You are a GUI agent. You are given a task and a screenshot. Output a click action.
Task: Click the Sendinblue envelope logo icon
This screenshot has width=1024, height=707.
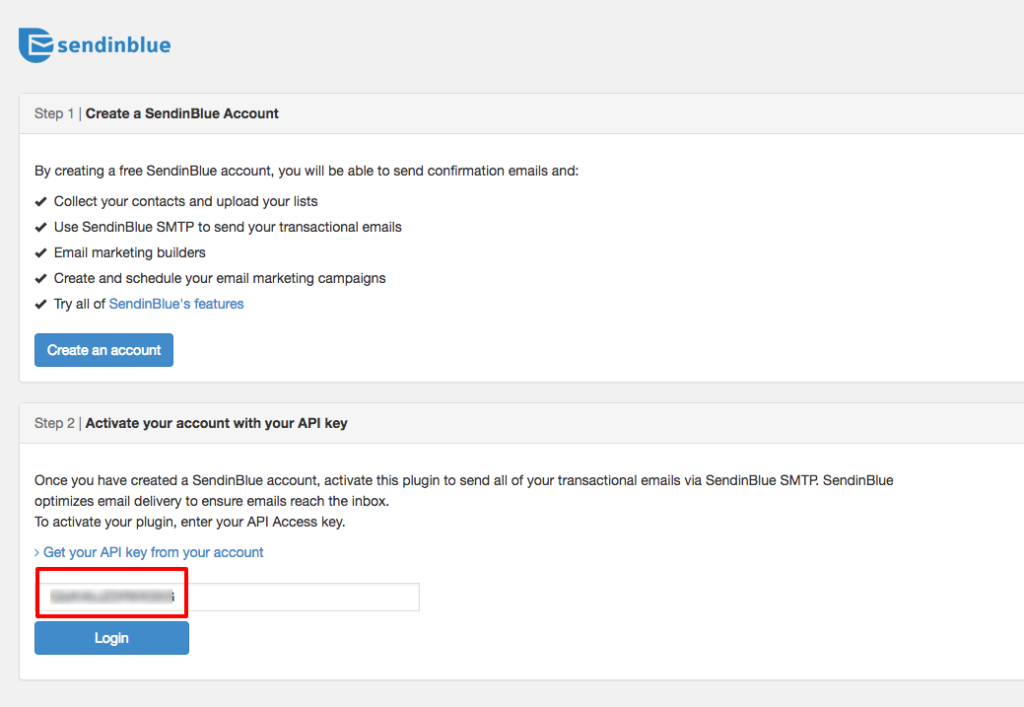click(35, 45)
